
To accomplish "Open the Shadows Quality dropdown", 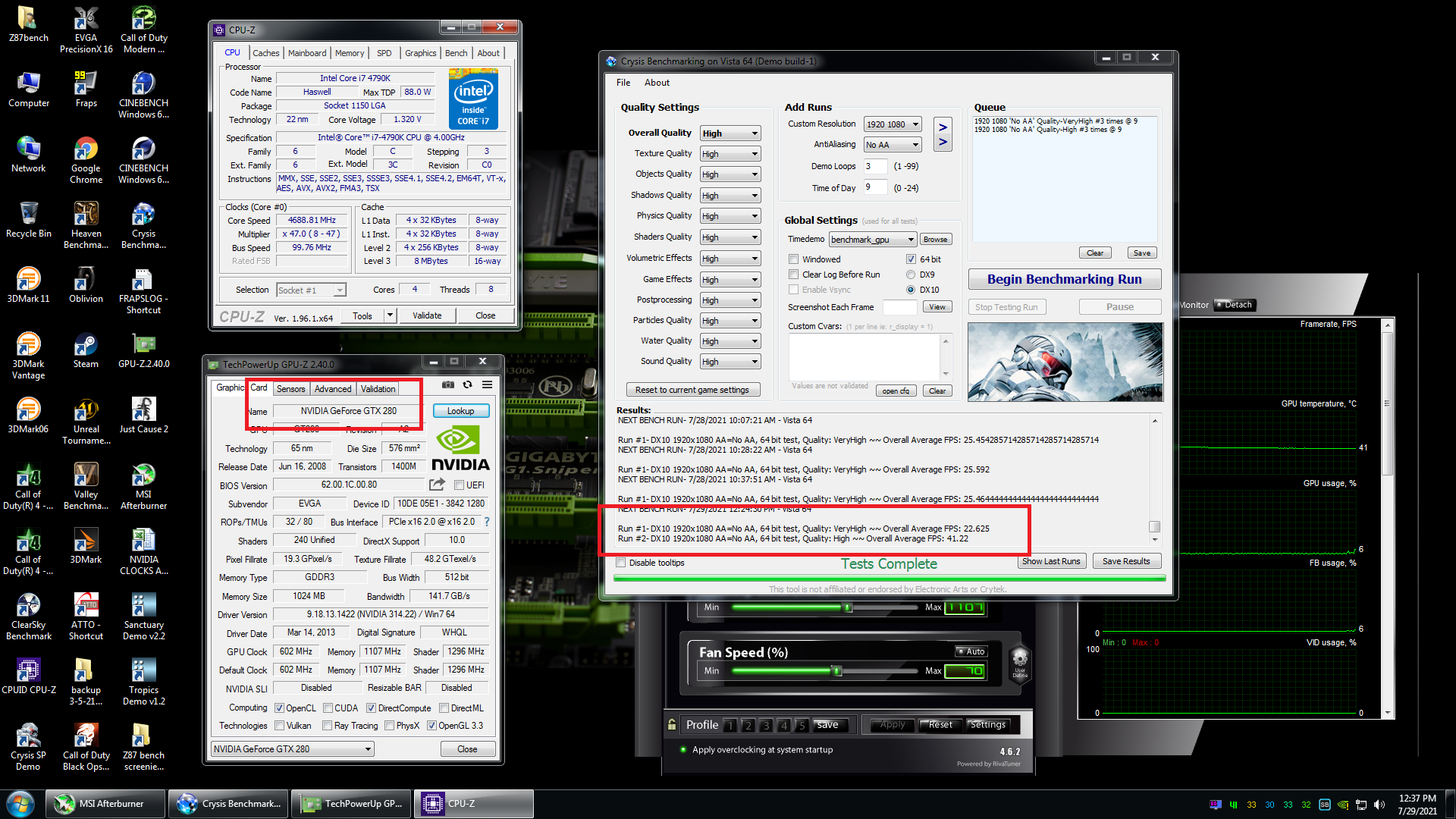I will tap(730, 196).
